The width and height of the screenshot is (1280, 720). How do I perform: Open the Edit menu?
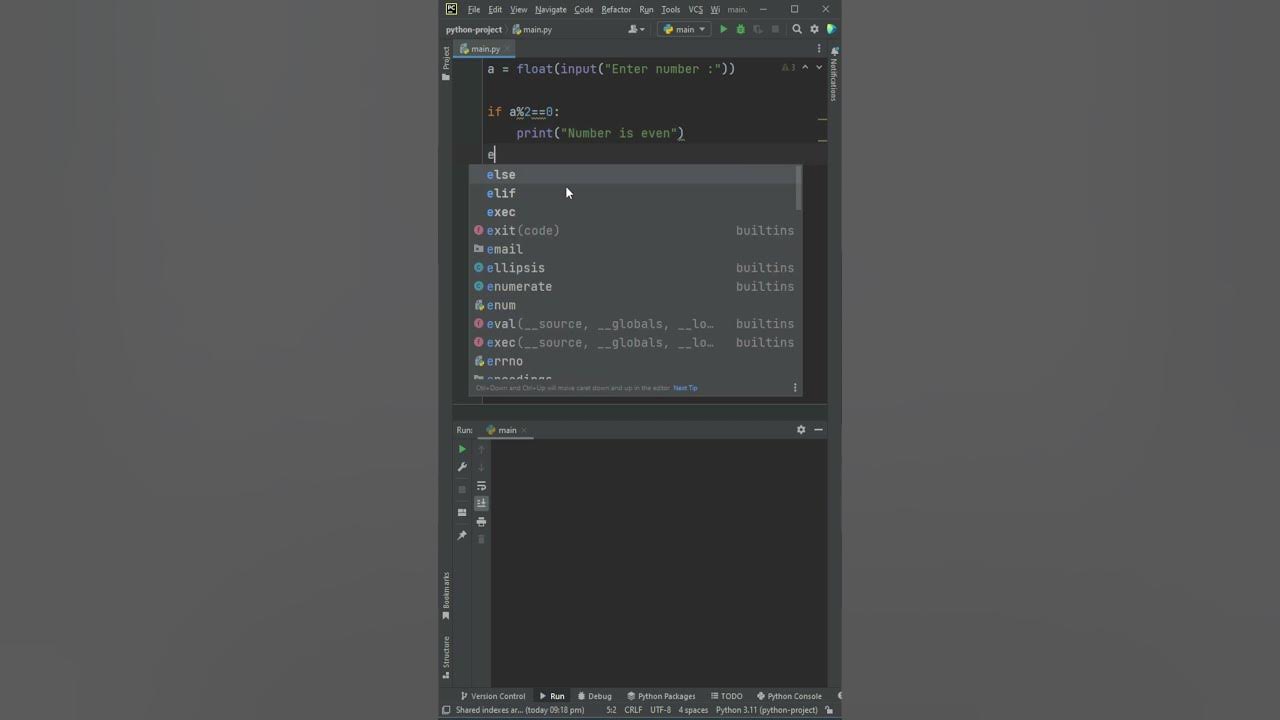pos(495,9)
